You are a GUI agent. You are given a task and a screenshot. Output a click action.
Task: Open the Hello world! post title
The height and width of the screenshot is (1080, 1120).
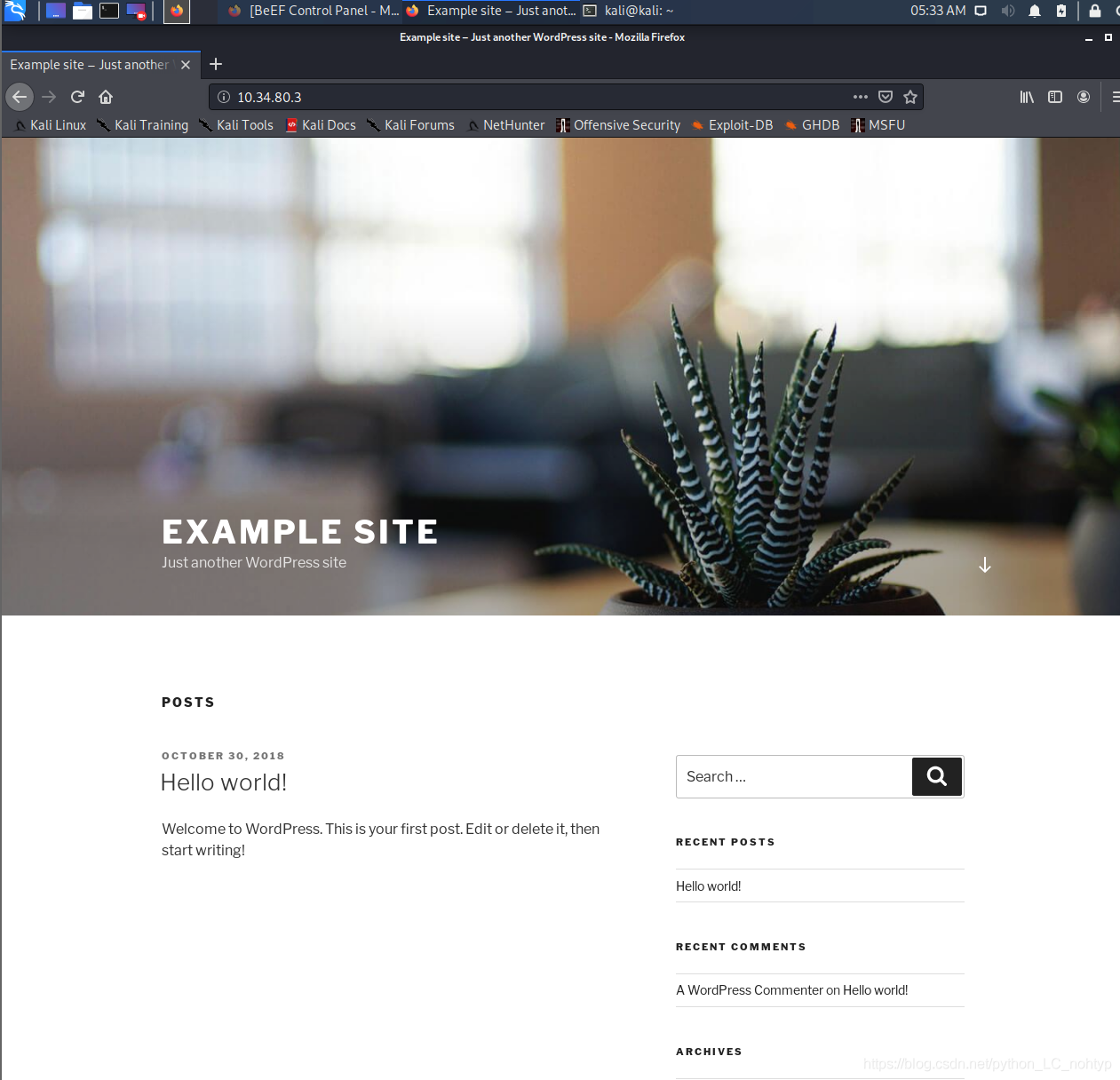pos(224,782)
